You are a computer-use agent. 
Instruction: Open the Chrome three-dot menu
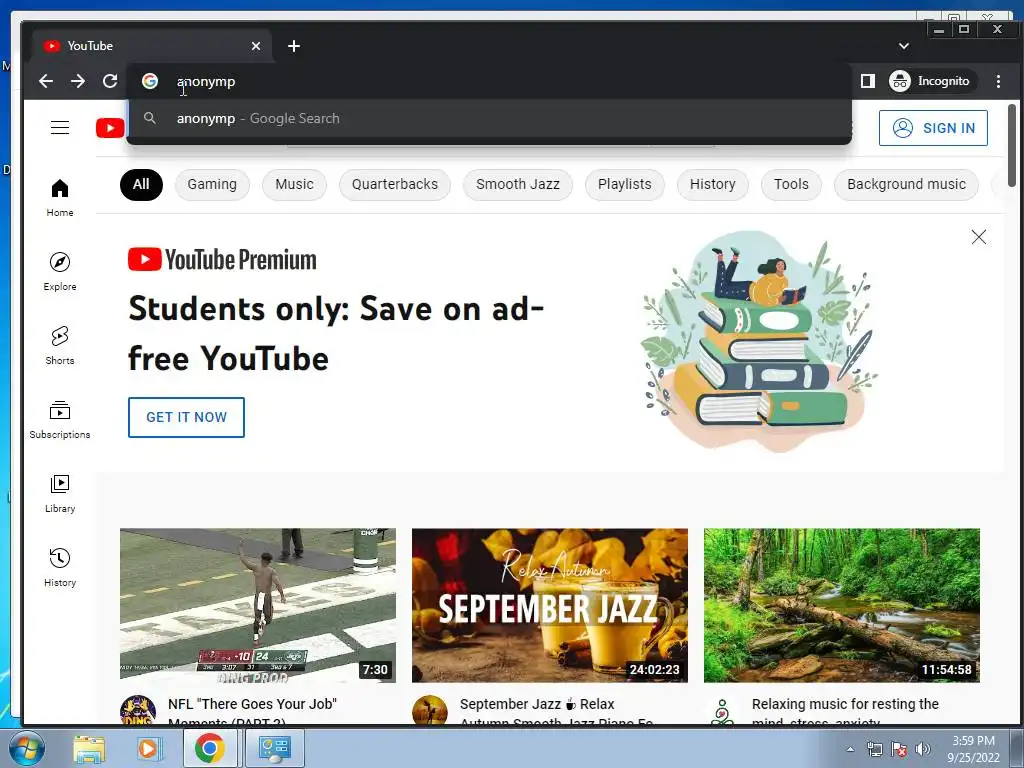tap(998, 81)
